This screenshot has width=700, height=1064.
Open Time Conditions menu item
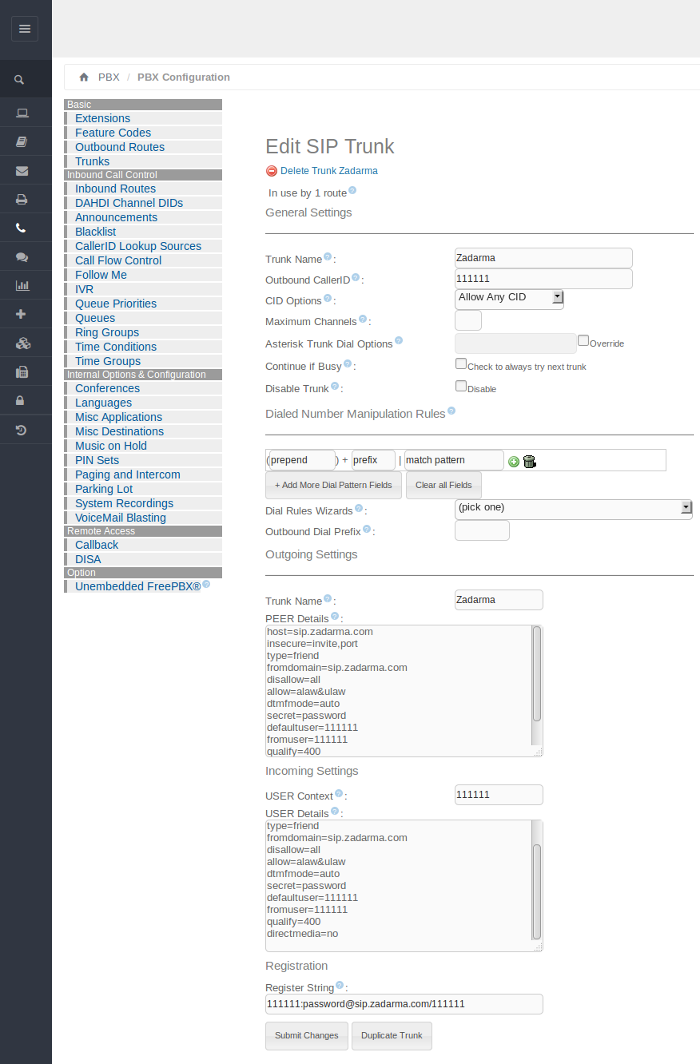[x=116, y=347]
